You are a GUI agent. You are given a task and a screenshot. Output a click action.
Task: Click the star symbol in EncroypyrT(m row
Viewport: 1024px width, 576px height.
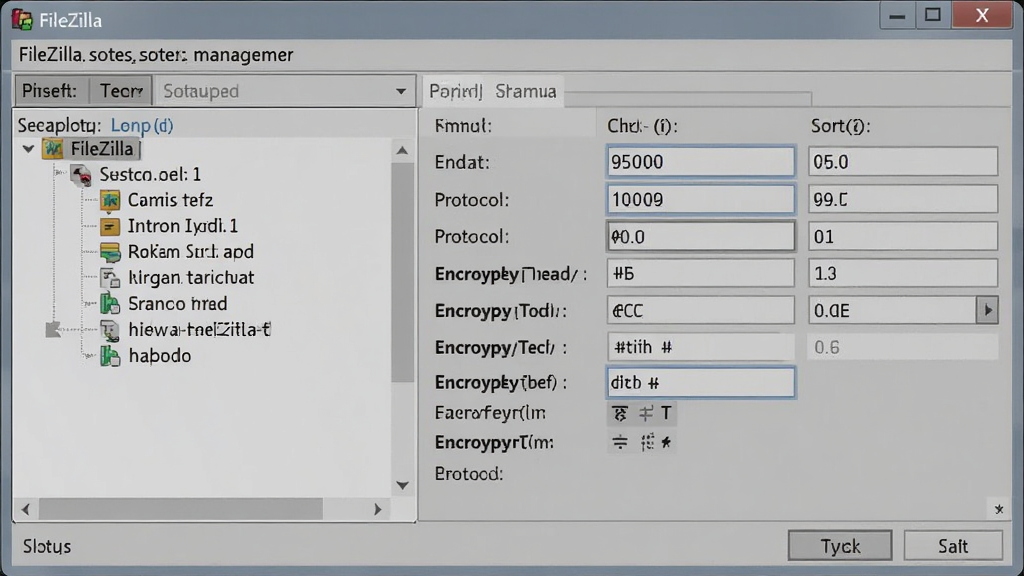665,443
